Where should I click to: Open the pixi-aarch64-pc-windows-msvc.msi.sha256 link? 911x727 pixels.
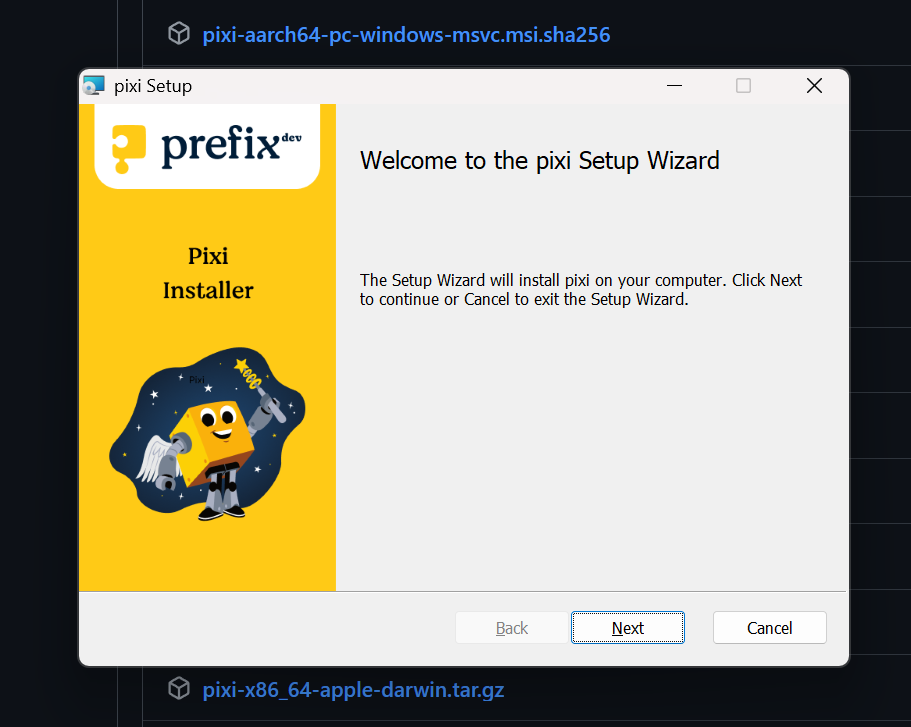[406, 35]
